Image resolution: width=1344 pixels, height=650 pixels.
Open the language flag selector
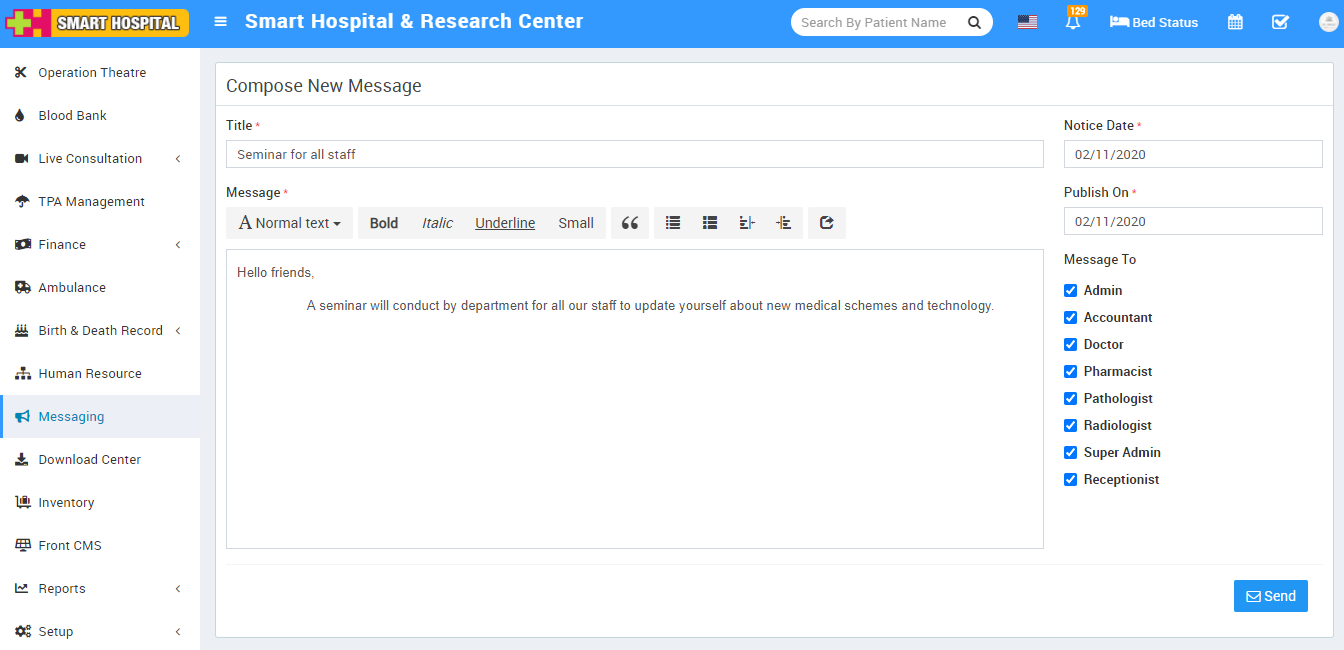(1027, 22)
